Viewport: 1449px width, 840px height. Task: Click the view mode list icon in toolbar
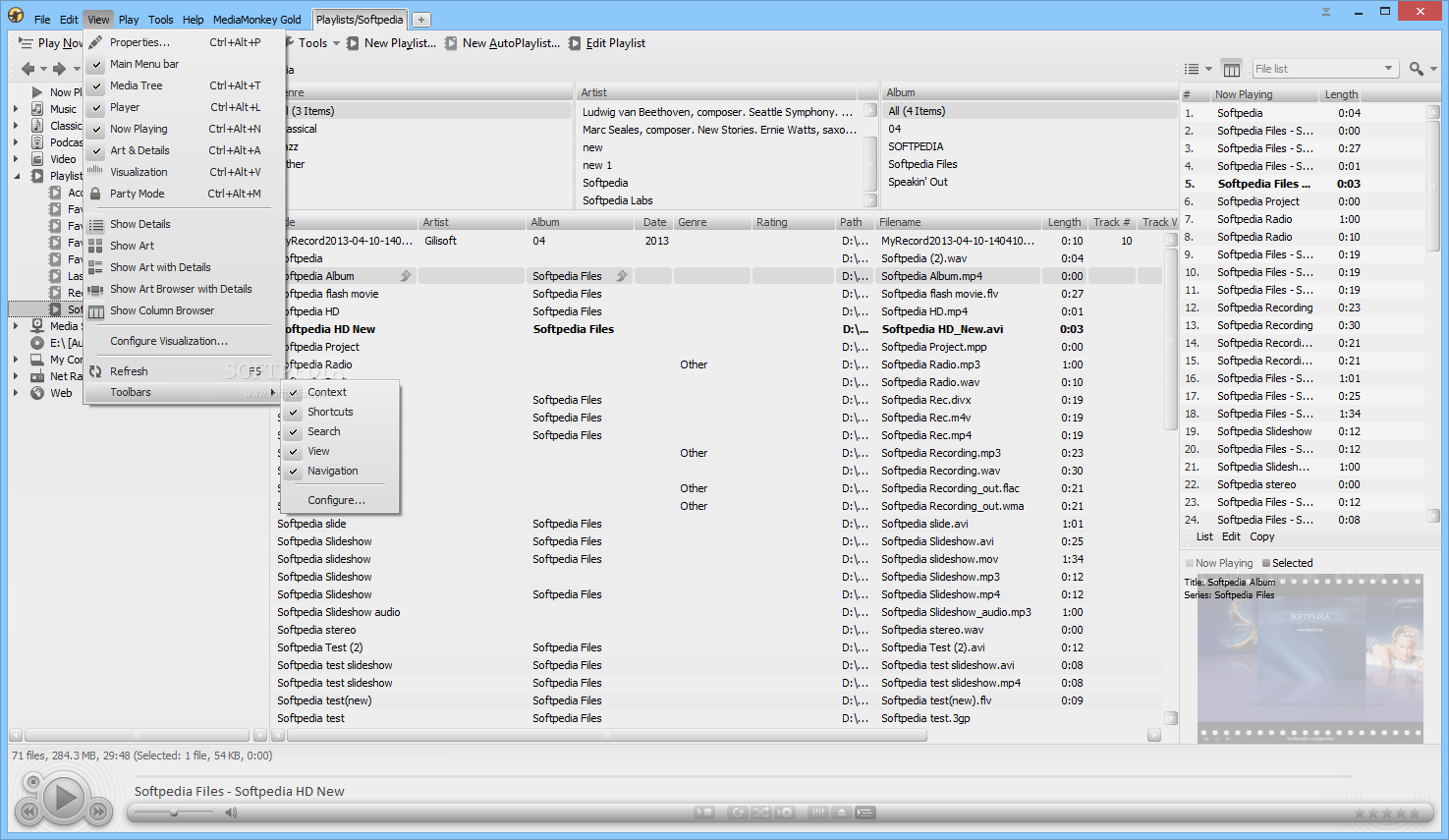(1192, 69)
